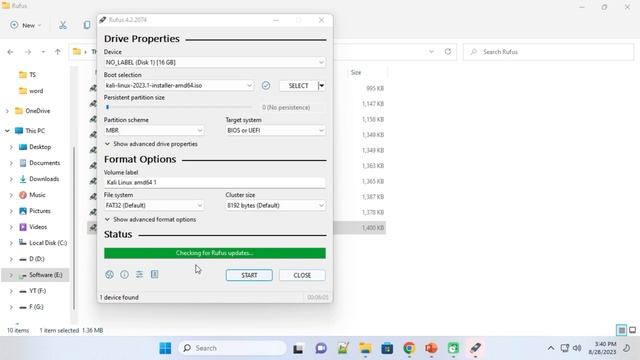Viewport: 640px width, 360px height.
Task: Select Videos in navigation pane
Action: coord(33,227)
